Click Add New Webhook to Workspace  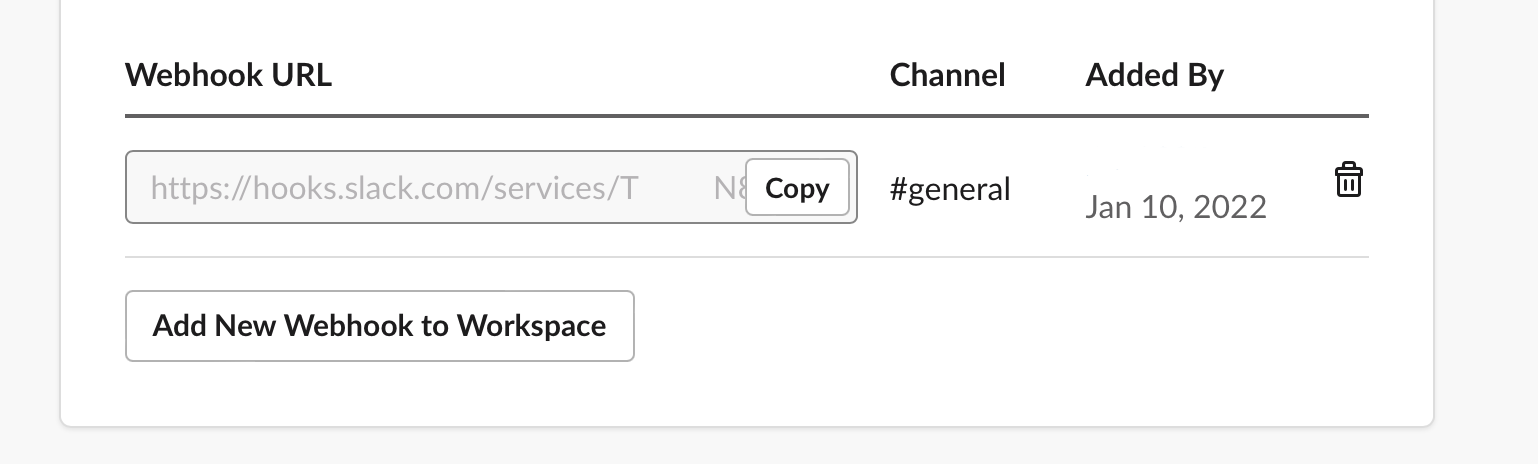click(379, 326)
